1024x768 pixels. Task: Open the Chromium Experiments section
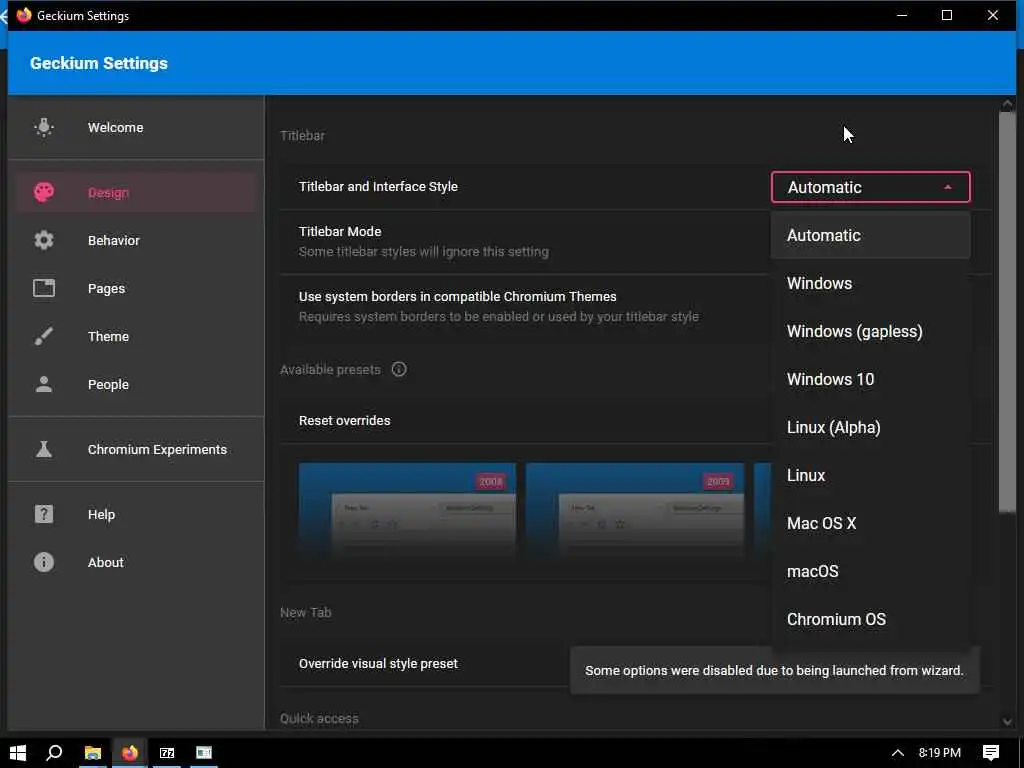[136, 449]
